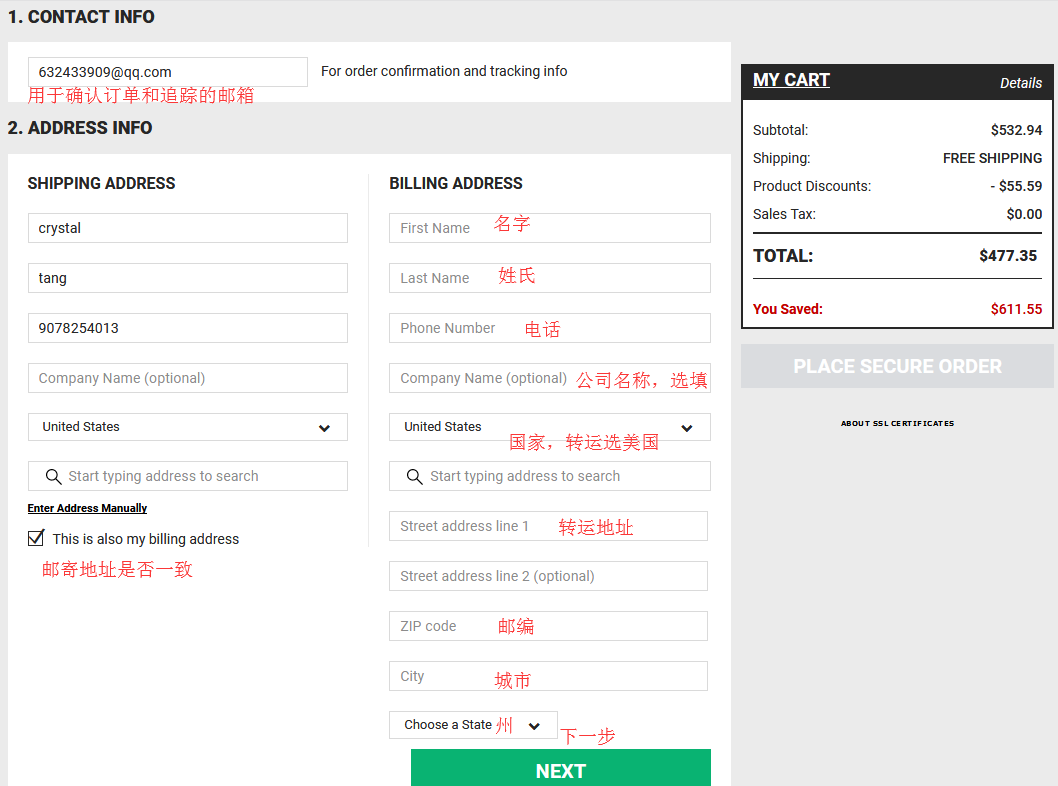Click the Enter Address Manually link
Image resolution: width=1058 pixels, height=786 pixels.
click(87, 508)
